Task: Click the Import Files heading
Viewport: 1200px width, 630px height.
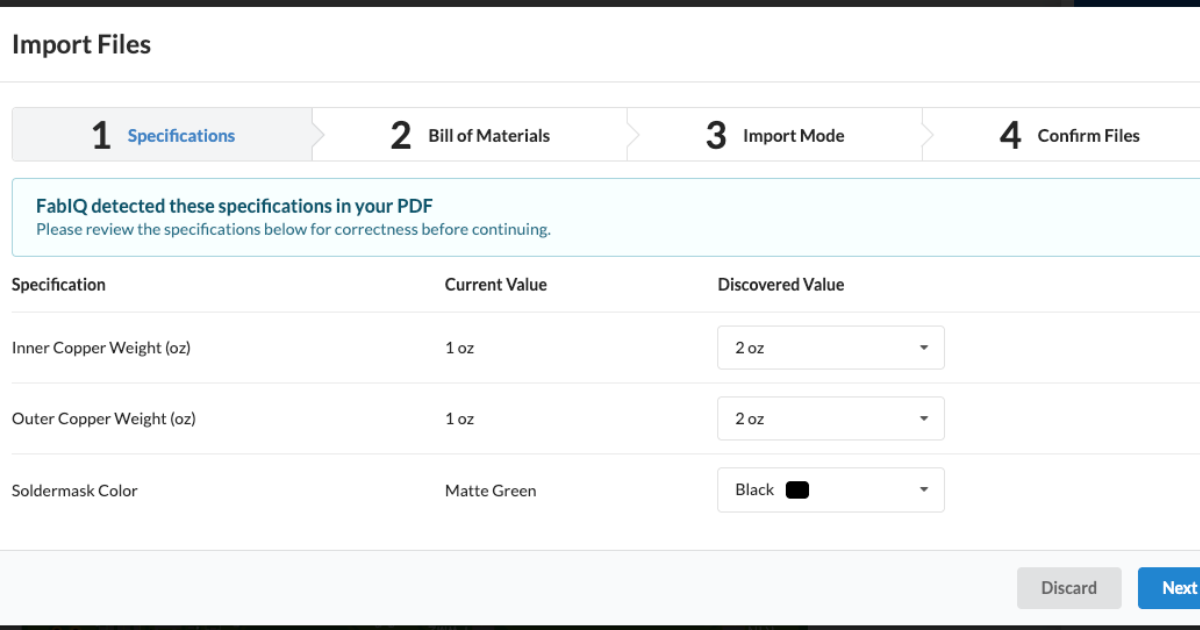Action: click(81, 44)
